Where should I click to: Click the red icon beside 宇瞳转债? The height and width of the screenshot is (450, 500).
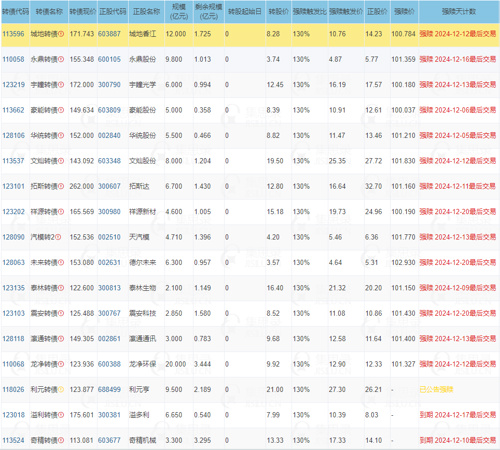(61, 85)
